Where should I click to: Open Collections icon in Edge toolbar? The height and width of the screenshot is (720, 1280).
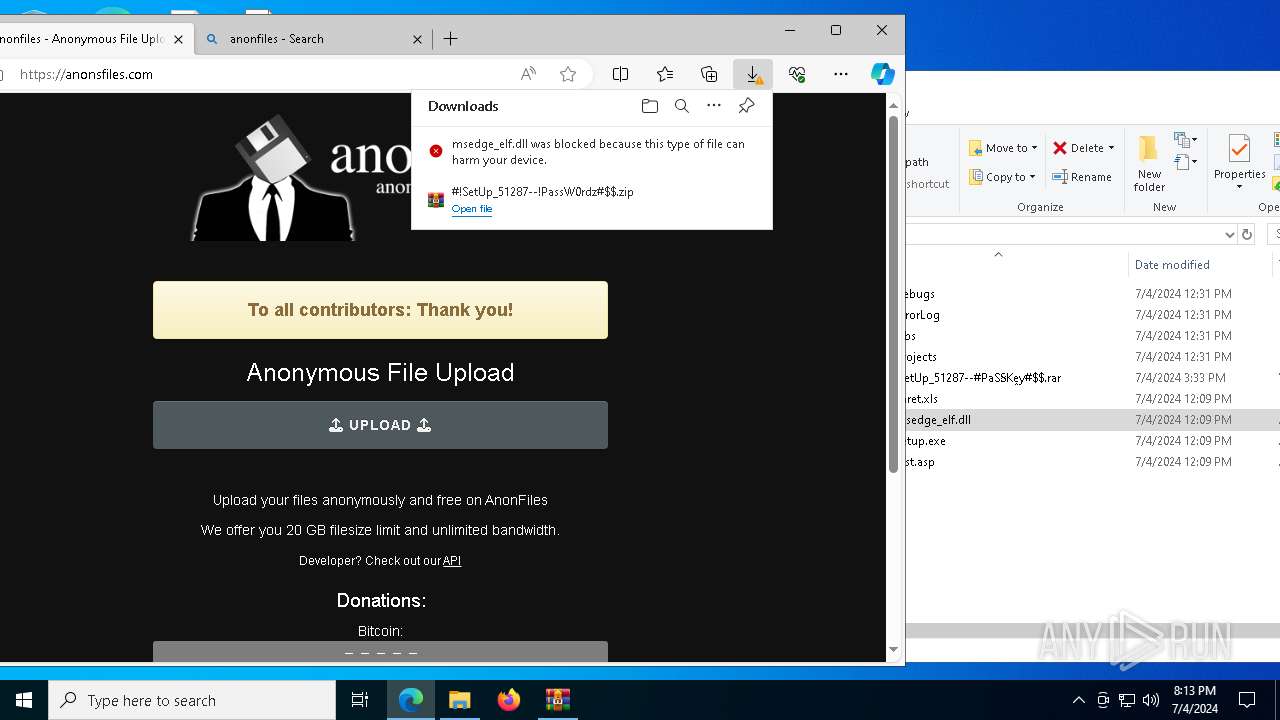tap(709, 74)
